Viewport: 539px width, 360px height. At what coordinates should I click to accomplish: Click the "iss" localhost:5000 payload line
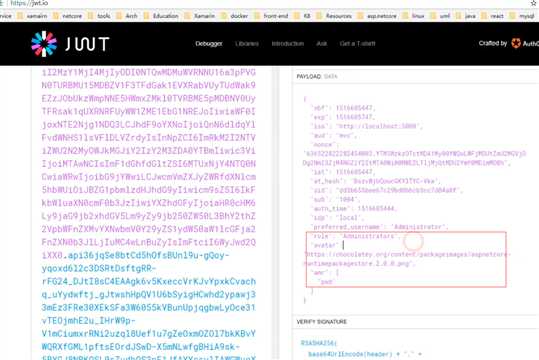[x=367, y=126]
